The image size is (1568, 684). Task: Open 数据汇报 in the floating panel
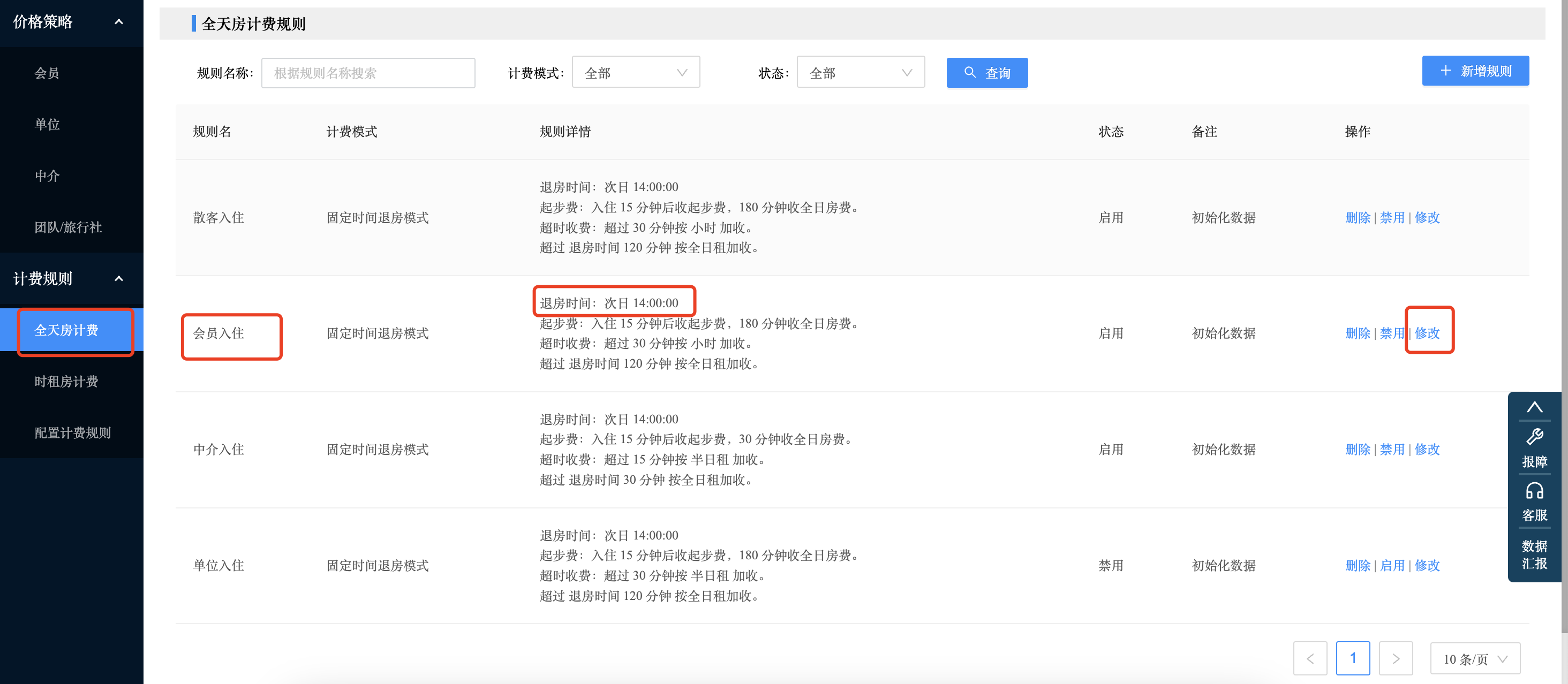1534,554
